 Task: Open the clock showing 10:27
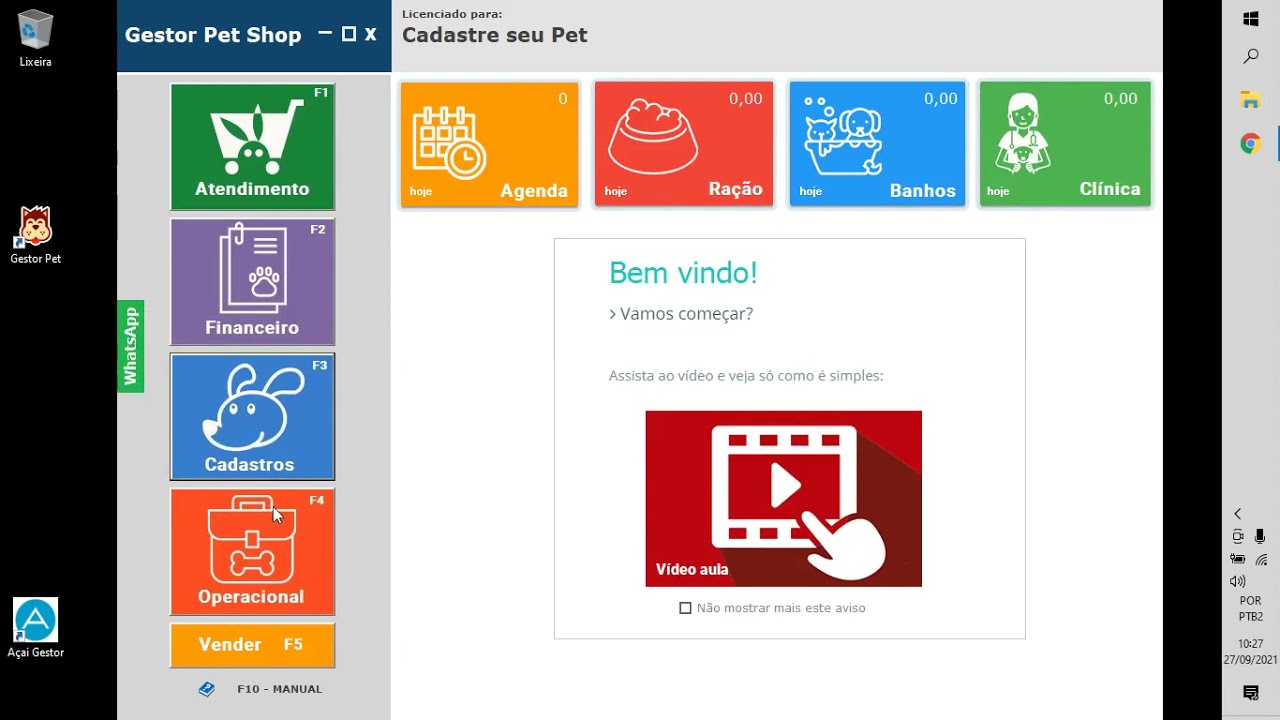pos(1250,652)
